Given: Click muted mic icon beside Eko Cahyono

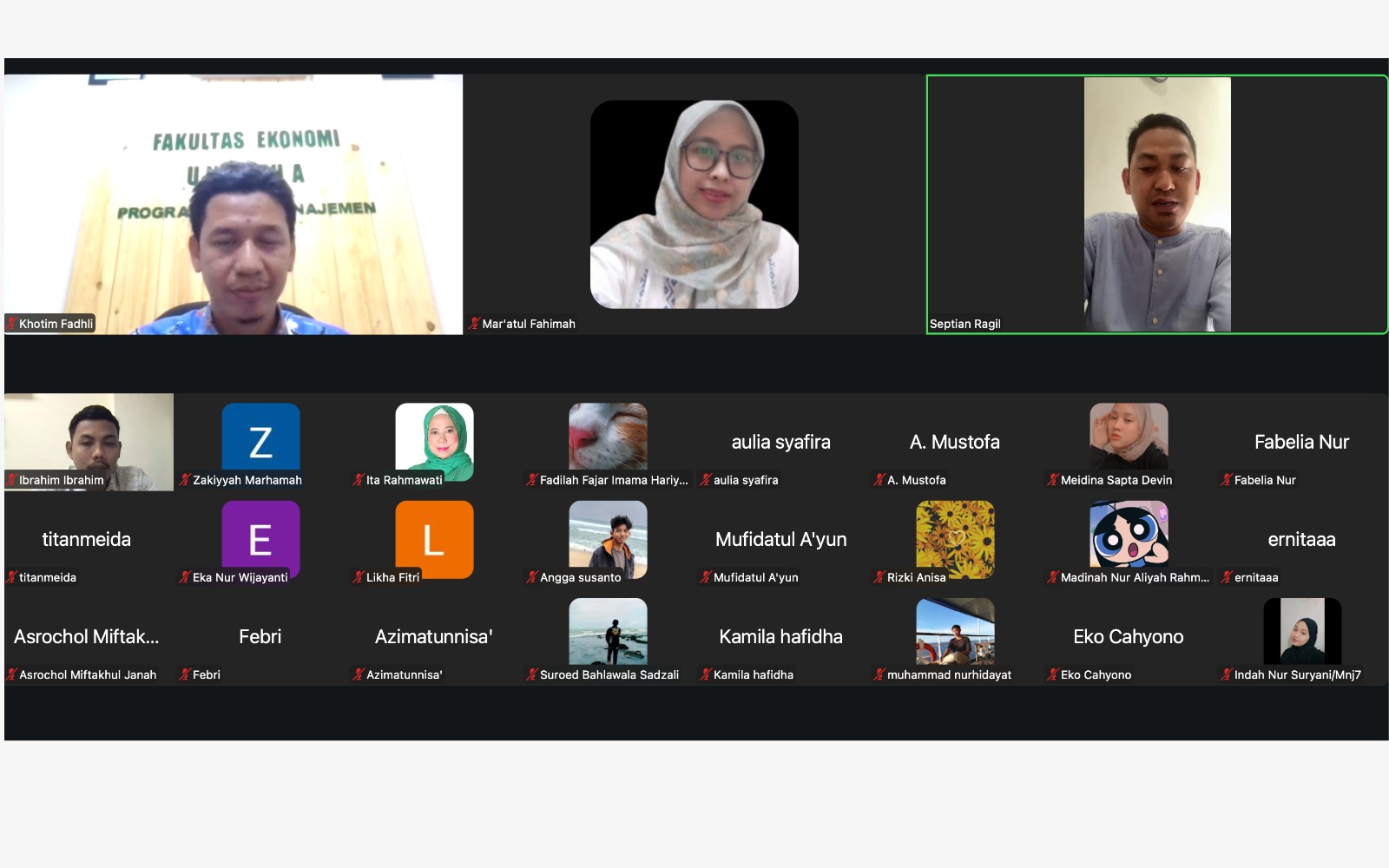Looking at the screenshot, I should (x=1053, y=674).
